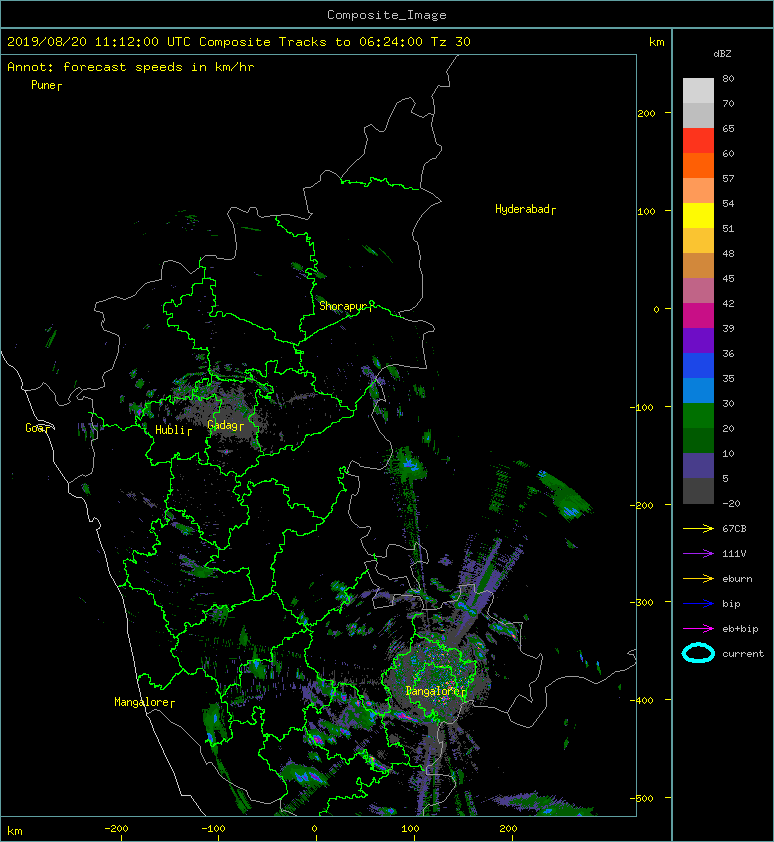
Task: Click the tan 48 dBZ color swatch
Action: point(698,265)
